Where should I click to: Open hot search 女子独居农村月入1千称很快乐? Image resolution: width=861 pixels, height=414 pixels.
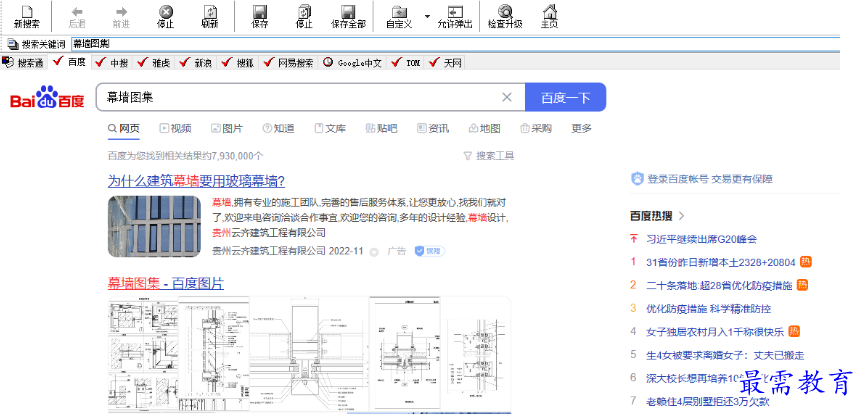pyautogui.click(x=716, y=332)
